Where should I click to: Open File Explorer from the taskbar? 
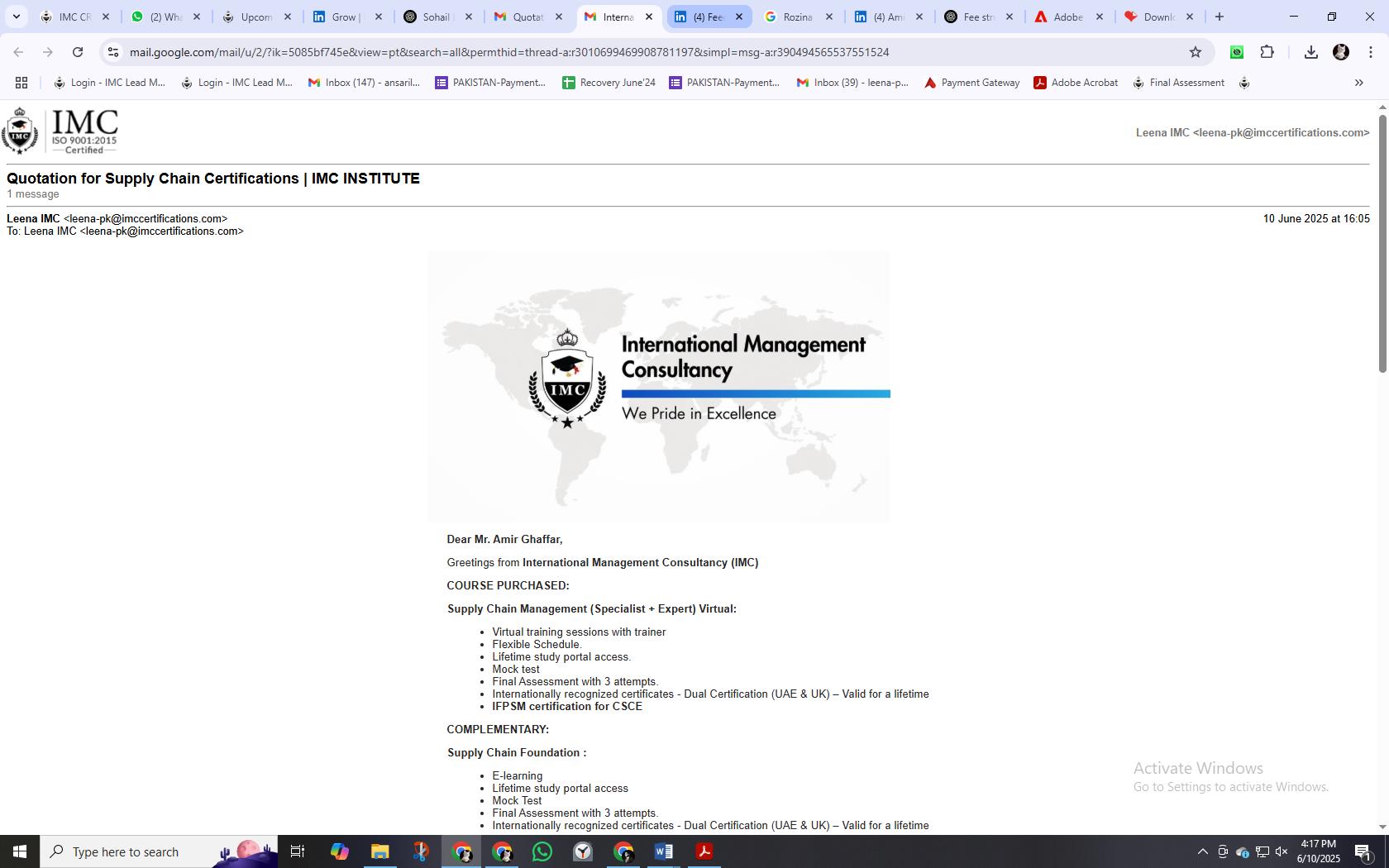tap(379, 851)
